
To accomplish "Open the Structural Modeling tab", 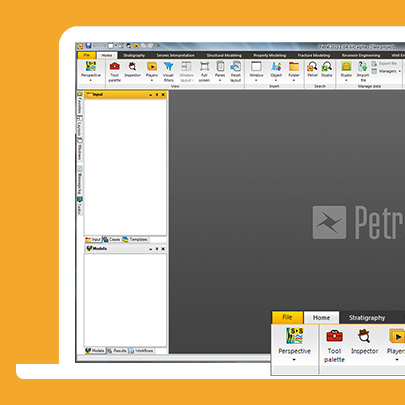I will (x=224, y=55).
